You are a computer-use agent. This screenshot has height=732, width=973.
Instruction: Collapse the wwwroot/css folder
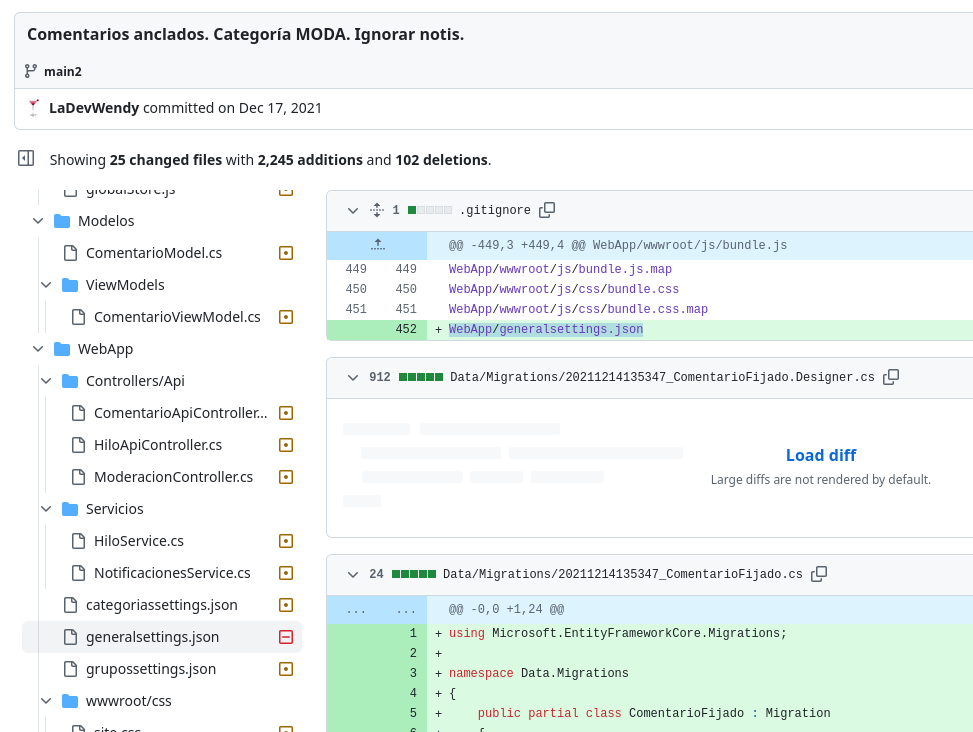coord(46,701)
